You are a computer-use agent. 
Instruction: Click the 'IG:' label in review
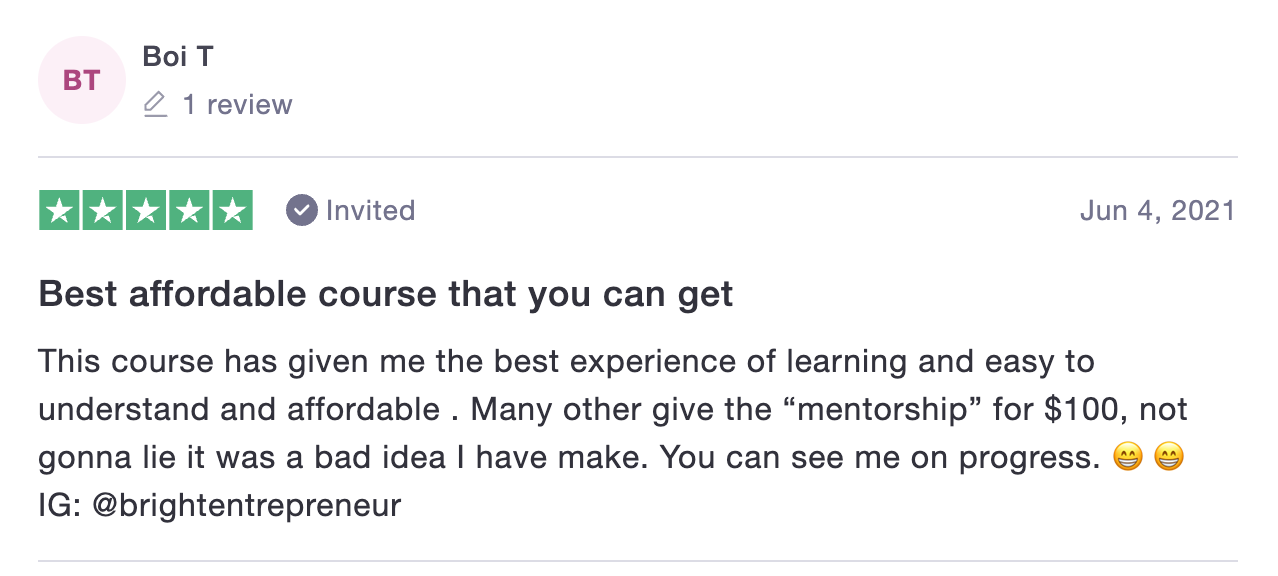coord(60,506)
